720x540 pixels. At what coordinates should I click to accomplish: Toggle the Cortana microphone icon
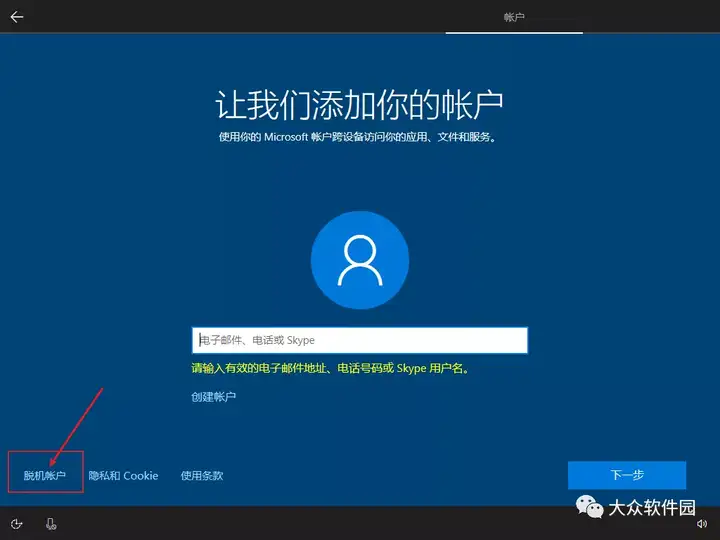pos(51,524)
